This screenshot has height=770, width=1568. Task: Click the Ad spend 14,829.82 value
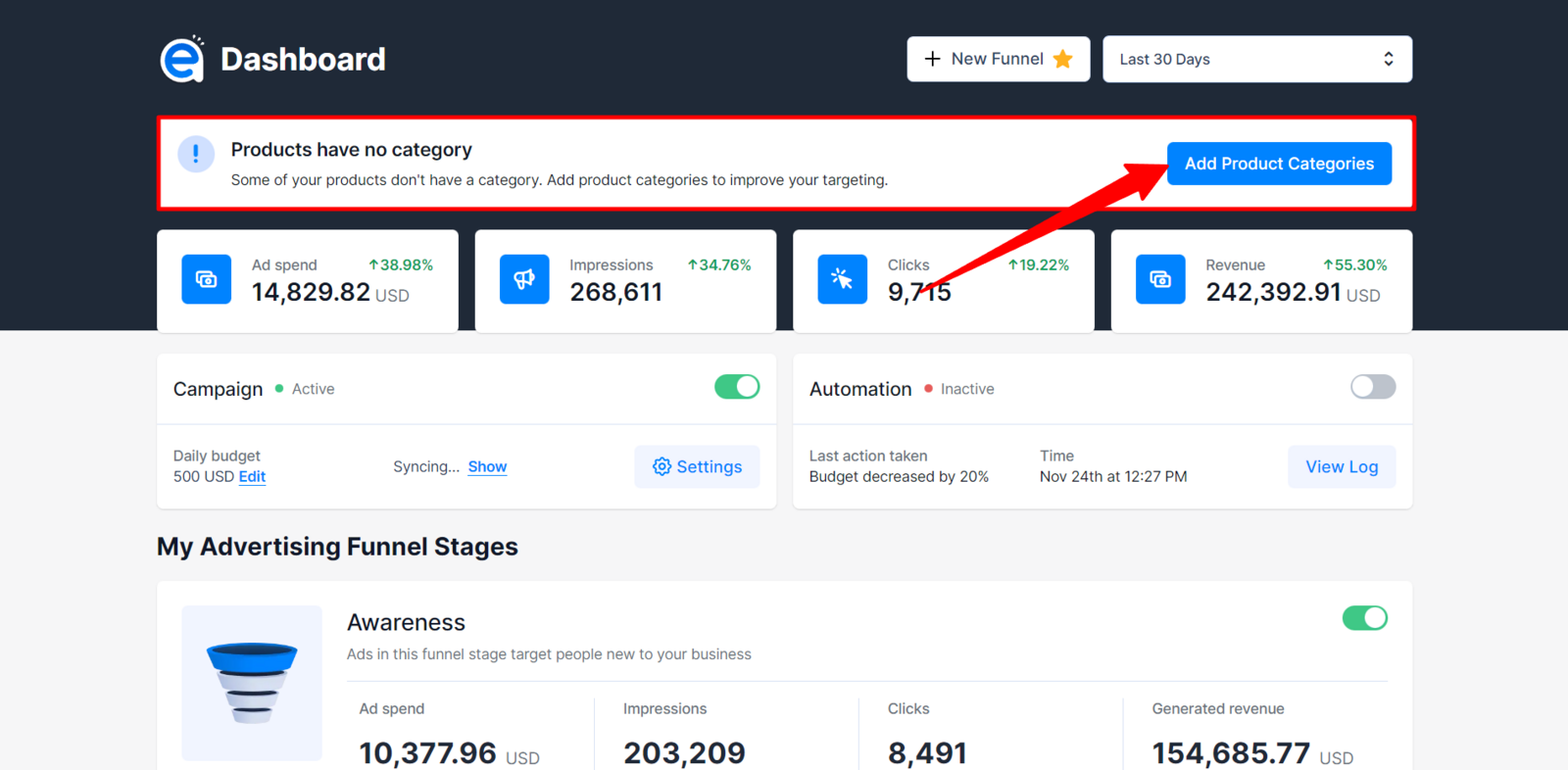(x=311, y=292)
